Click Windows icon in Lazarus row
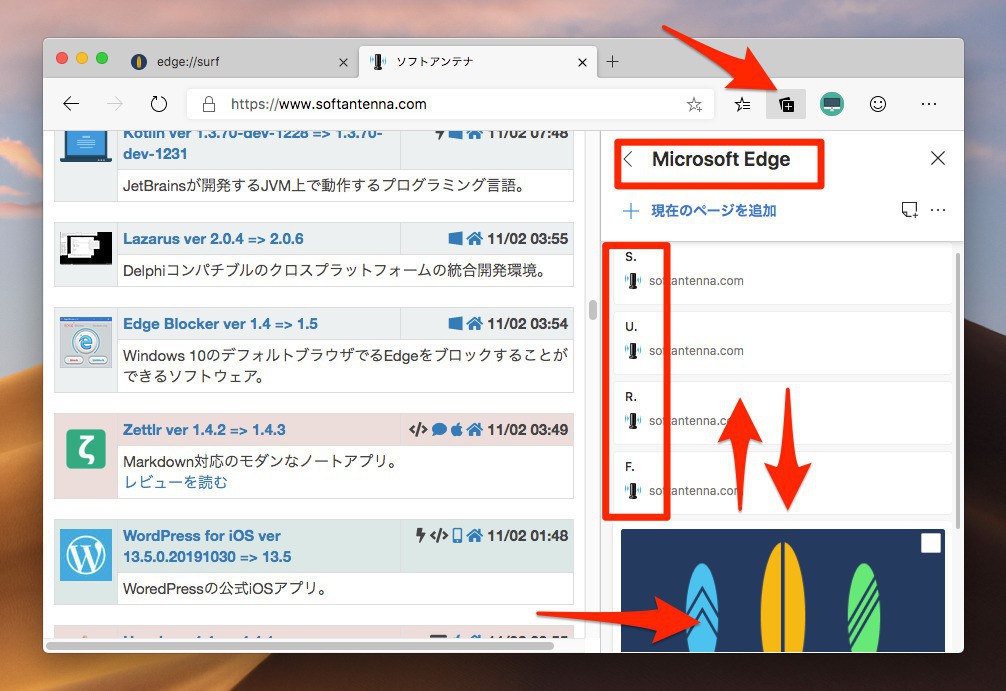Image resolution: width=1006 pixels, height=691 pixels. pyautogui.click(x=456, y=239)
